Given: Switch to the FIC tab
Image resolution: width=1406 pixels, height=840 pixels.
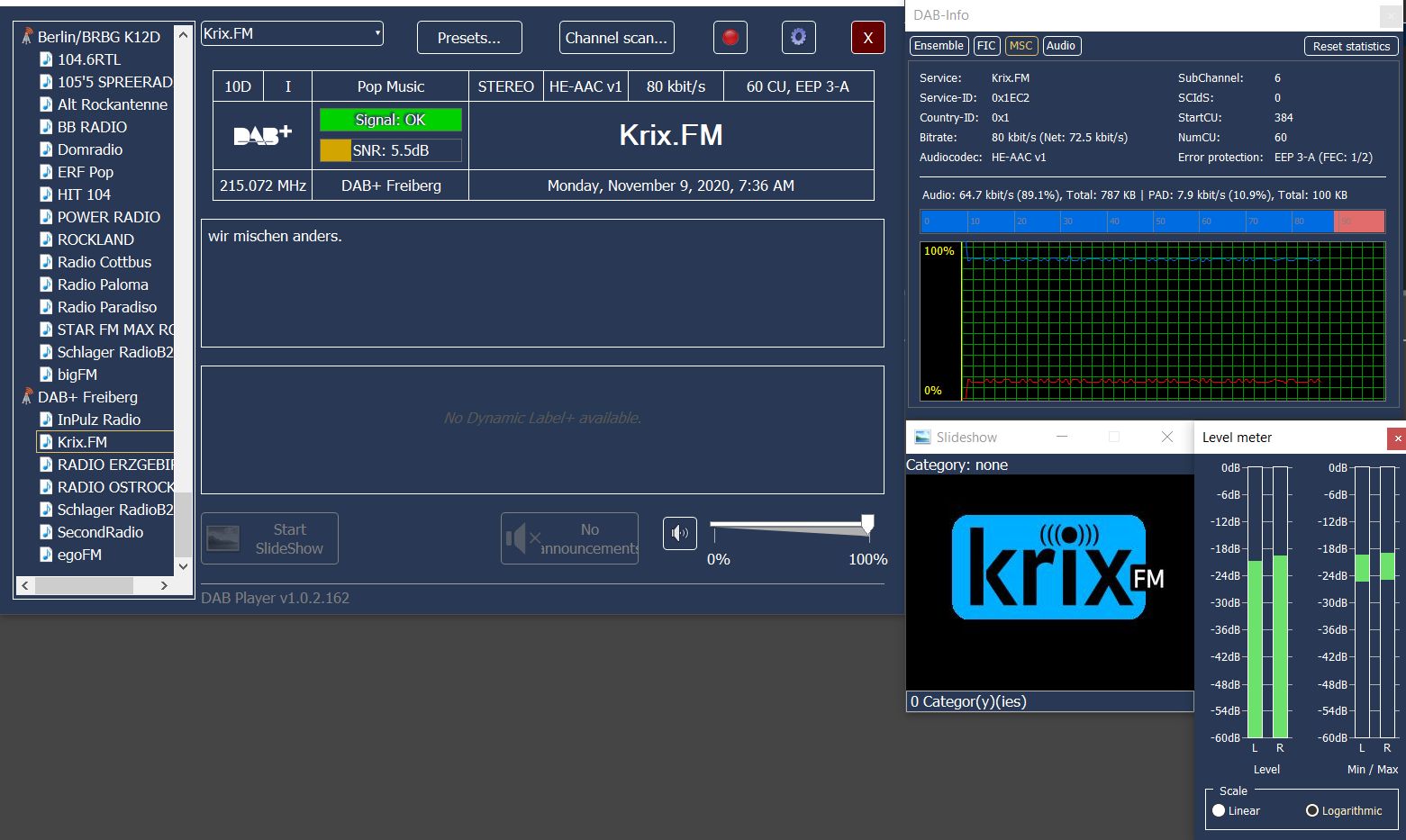Looking at the screenshot, I should pos(986,46).
